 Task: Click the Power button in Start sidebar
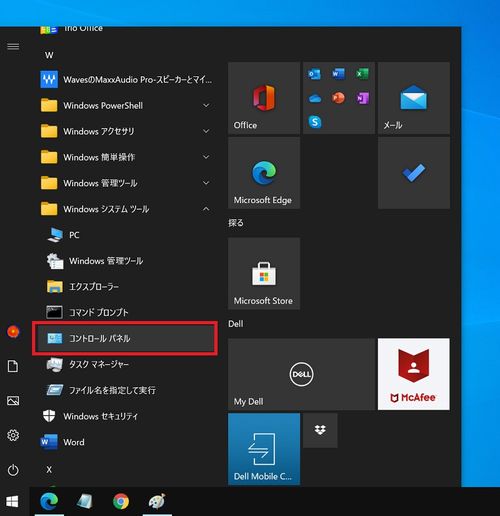[x=13, y=470]
